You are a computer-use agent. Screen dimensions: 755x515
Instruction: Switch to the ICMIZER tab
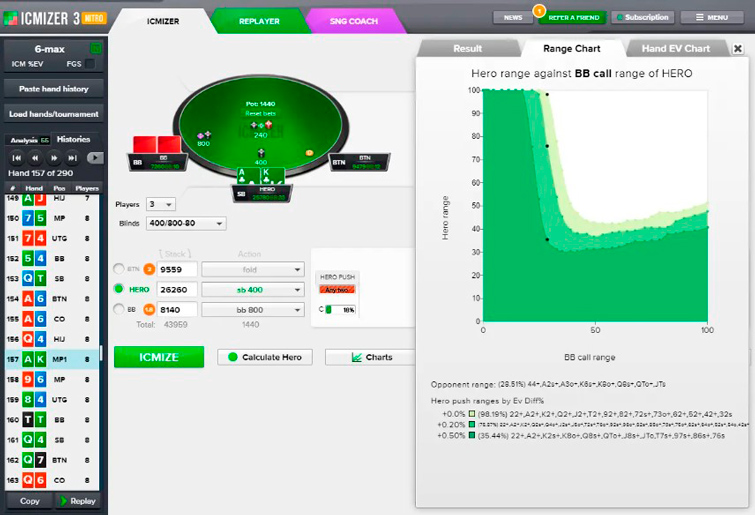[x=163, y=21]
